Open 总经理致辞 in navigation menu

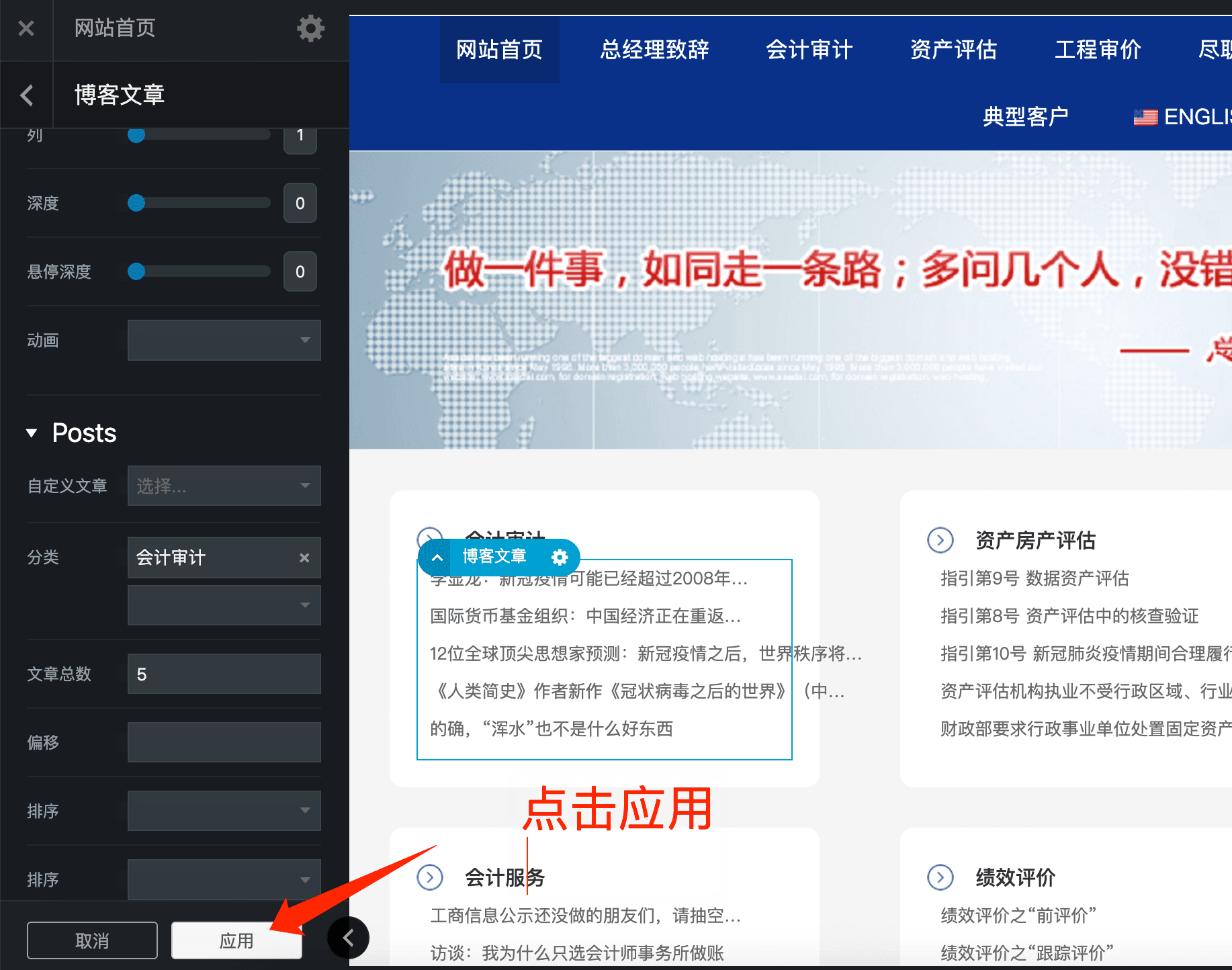[654, 50]
